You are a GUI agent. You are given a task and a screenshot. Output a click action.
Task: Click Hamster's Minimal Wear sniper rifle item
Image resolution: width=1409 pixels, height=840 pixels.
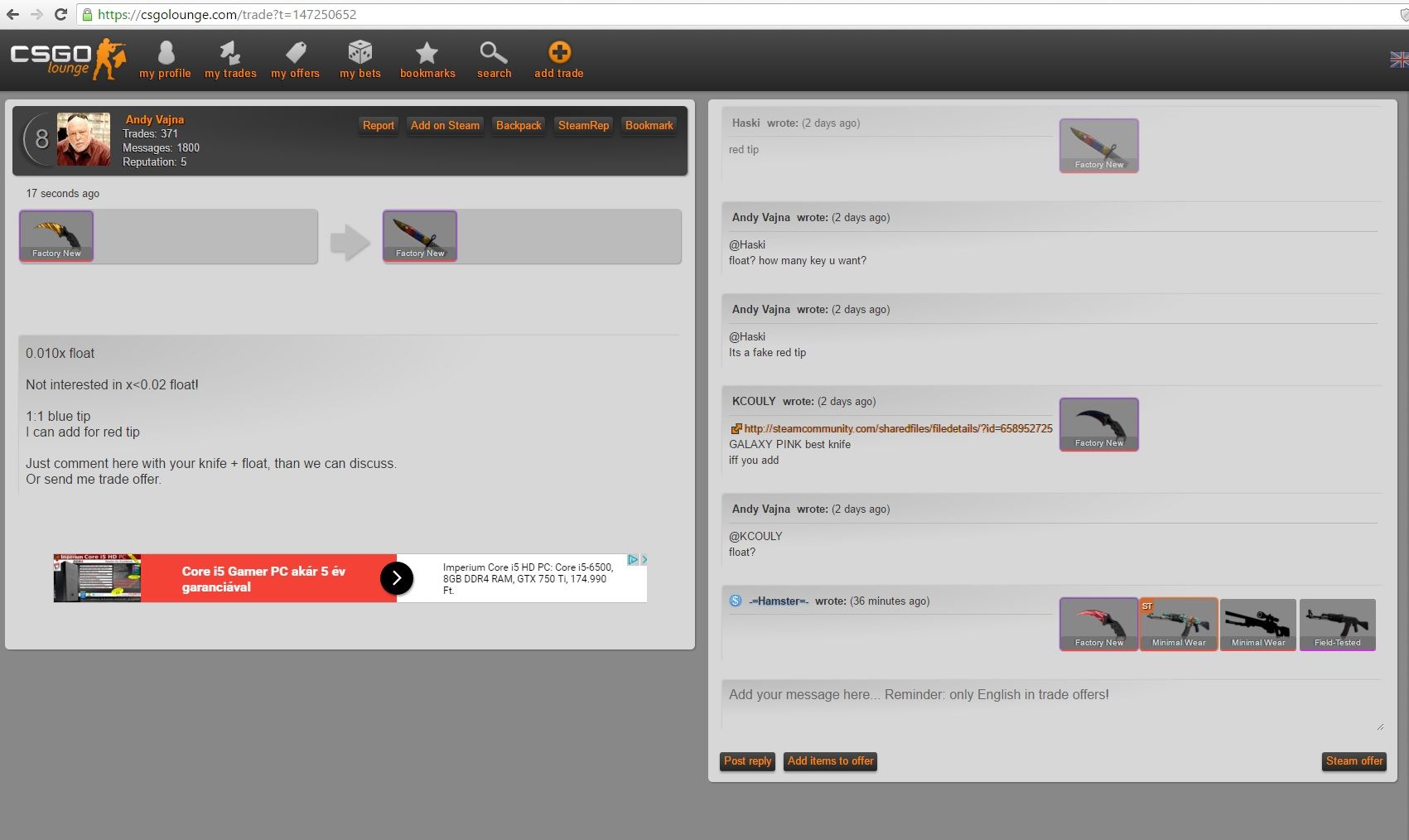(1258, 624)
